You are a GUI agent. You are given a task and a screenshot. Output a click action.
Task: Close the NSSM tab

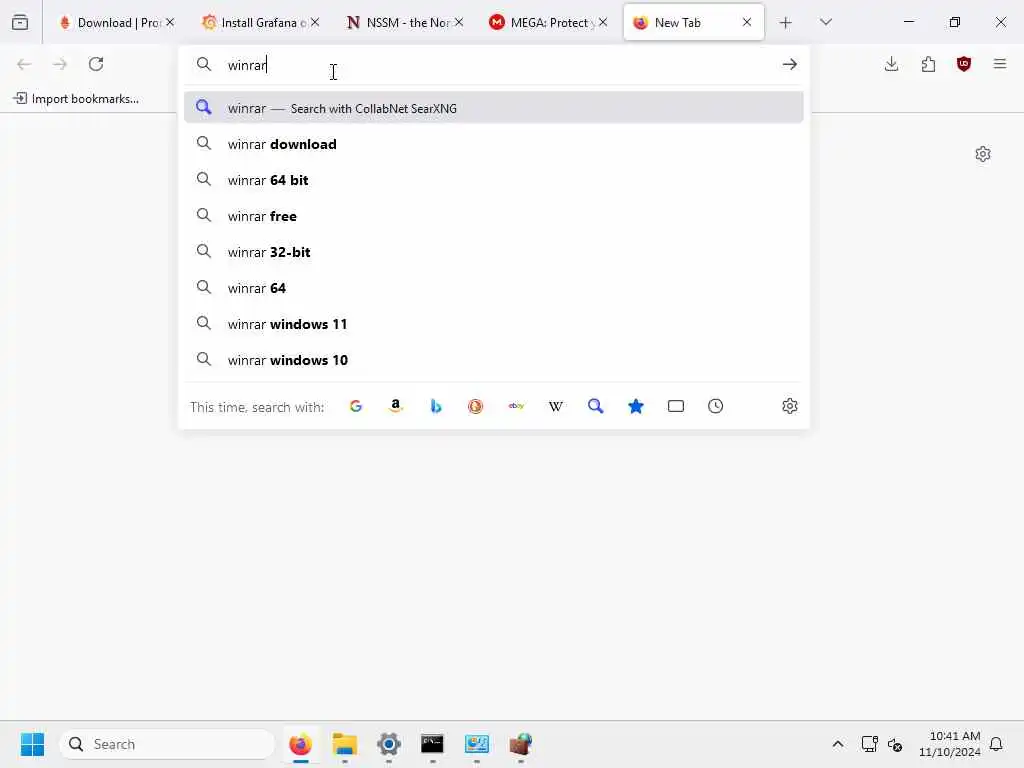(459, 22)
